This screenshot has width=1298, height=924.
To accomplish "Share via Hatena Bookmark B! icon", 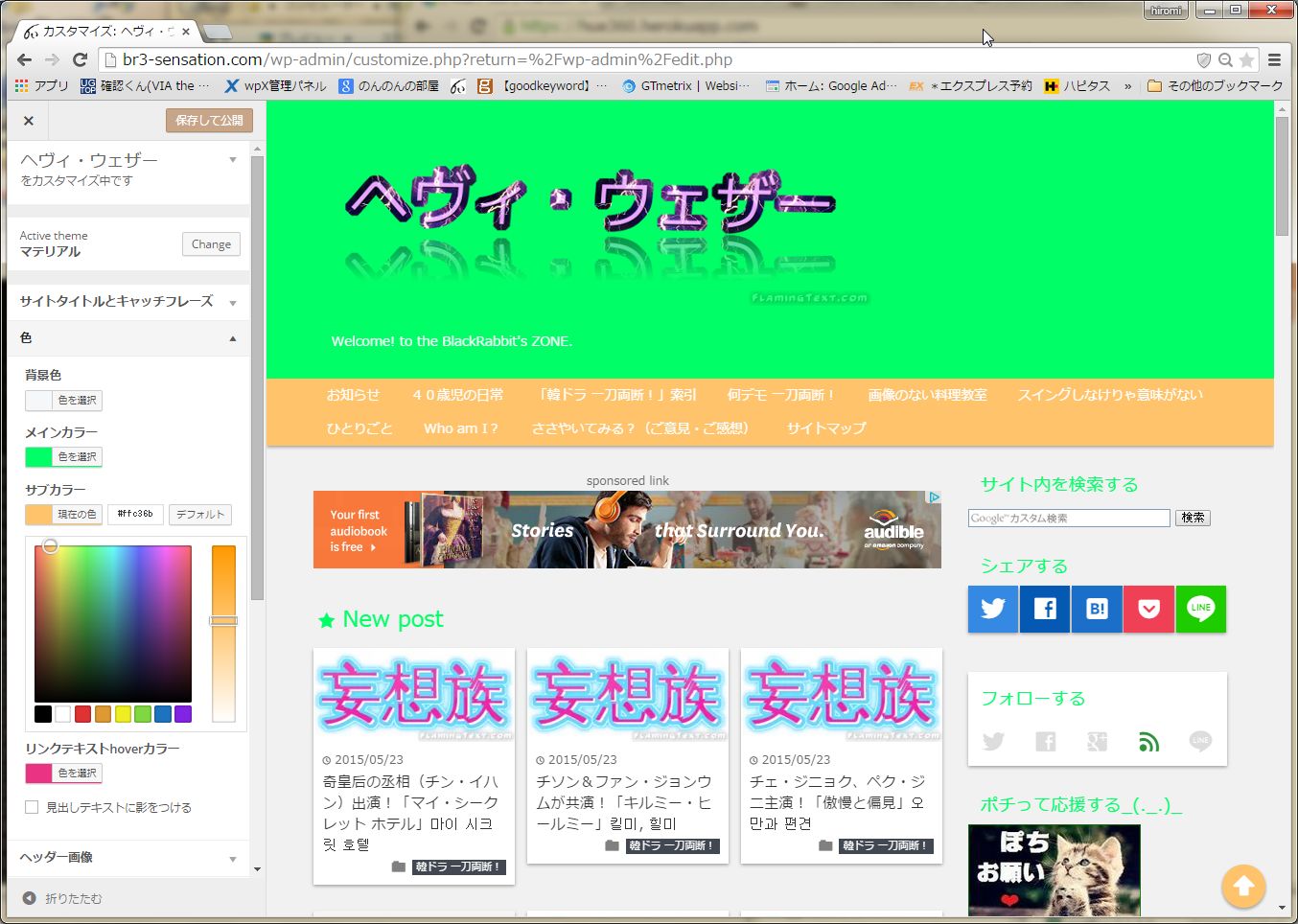I will coord(1097,609).
